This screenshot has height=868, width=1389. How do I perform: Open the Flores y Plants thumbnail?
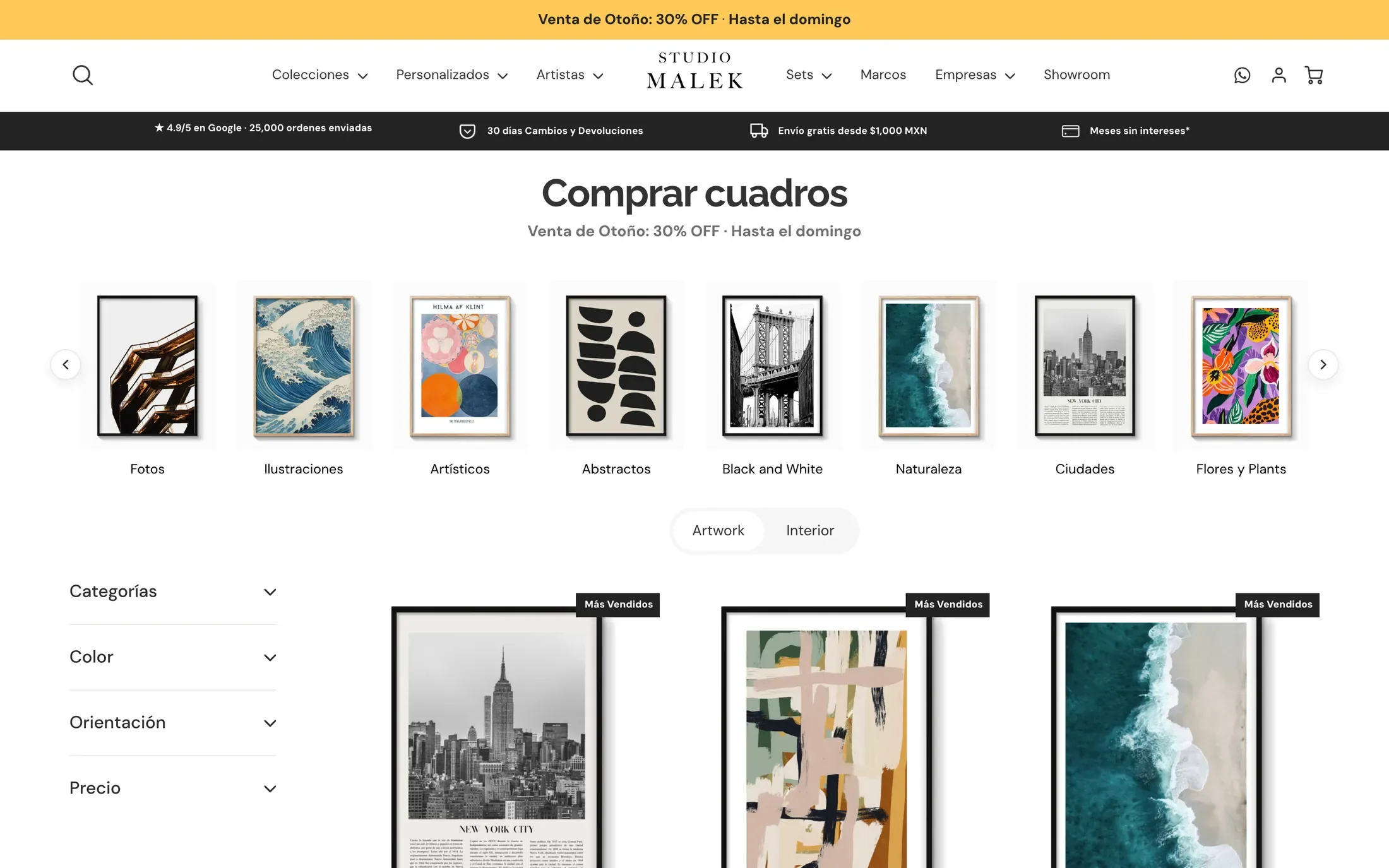[x=1241, y=366]
